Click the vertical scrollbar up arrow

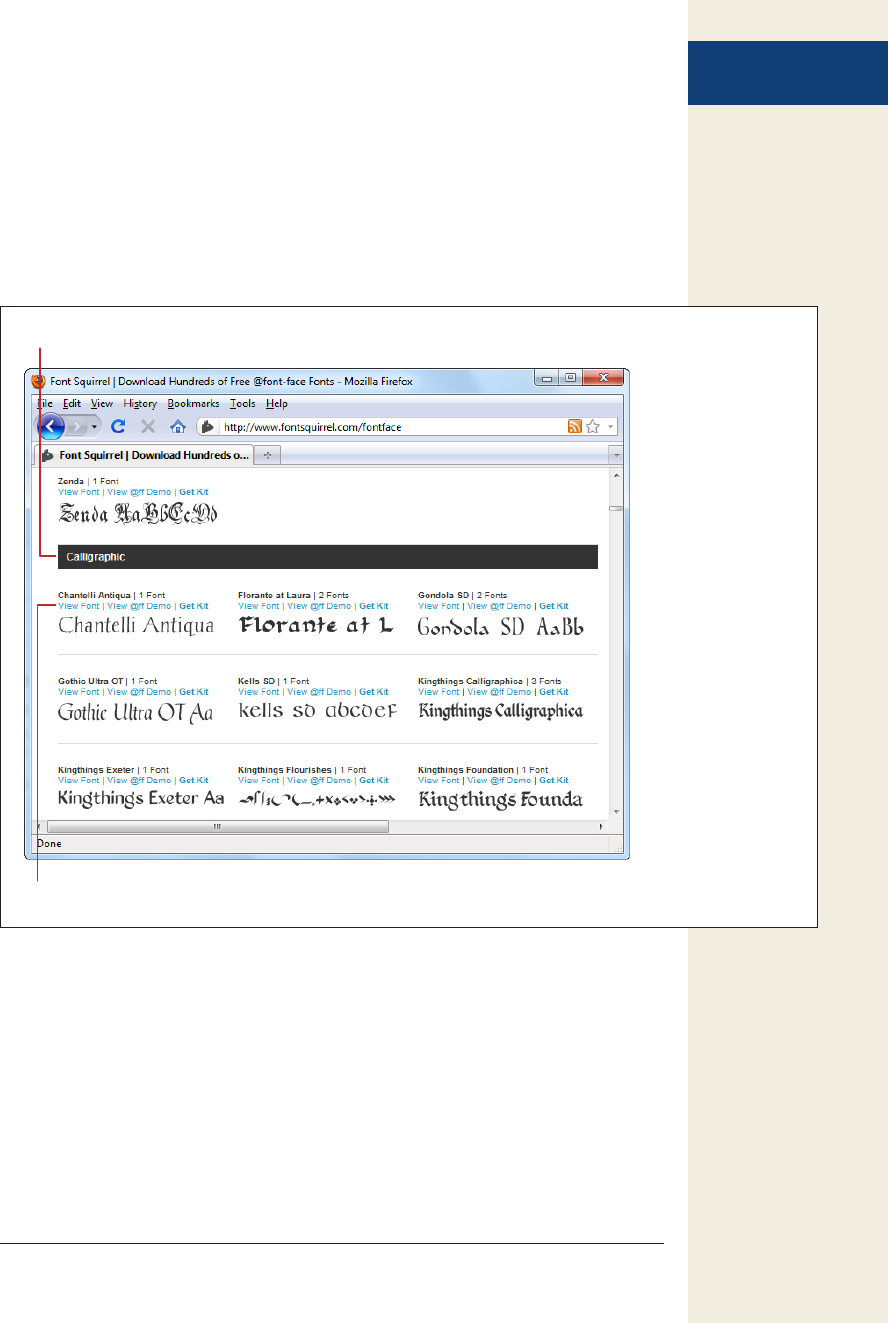click(617, 475)
